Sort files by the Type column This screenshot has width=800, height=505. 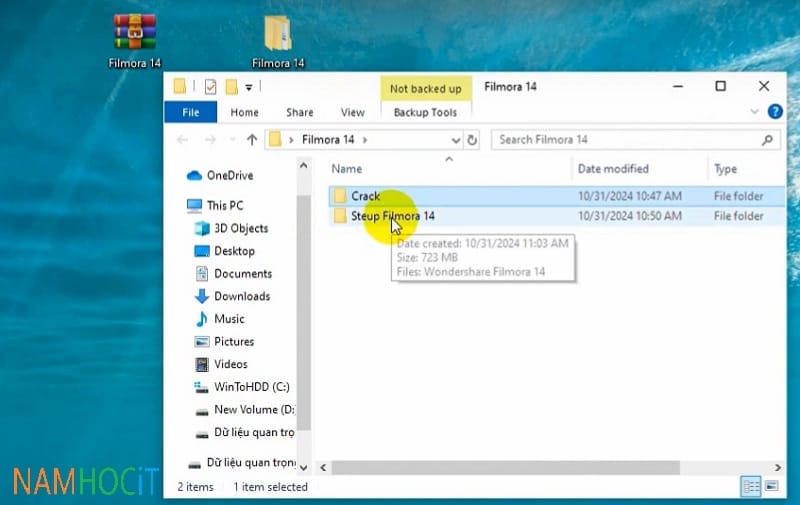coord(725,169)
